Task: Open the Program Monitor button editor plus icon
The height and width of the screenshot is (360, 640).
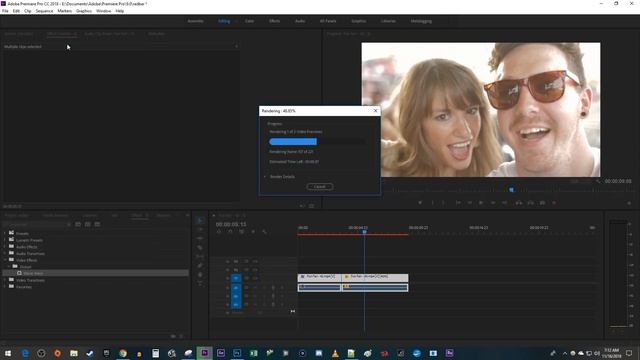Action: pos(629,203)
